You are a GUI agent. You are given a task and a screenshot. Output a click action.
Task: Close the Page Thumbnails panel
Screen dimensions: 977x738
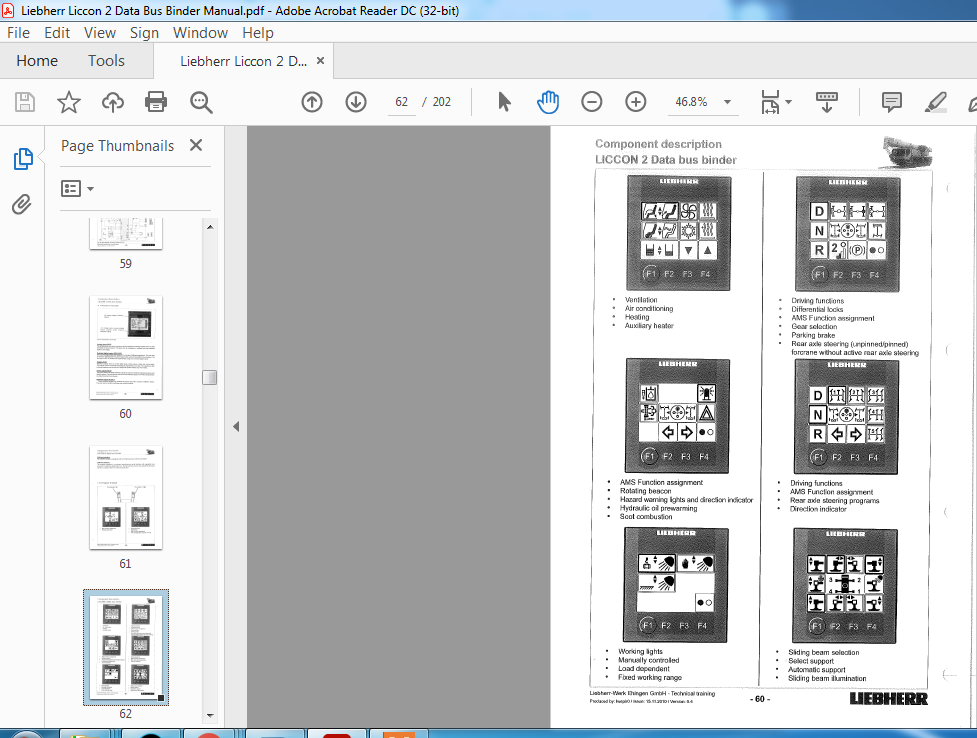point(196,145)
